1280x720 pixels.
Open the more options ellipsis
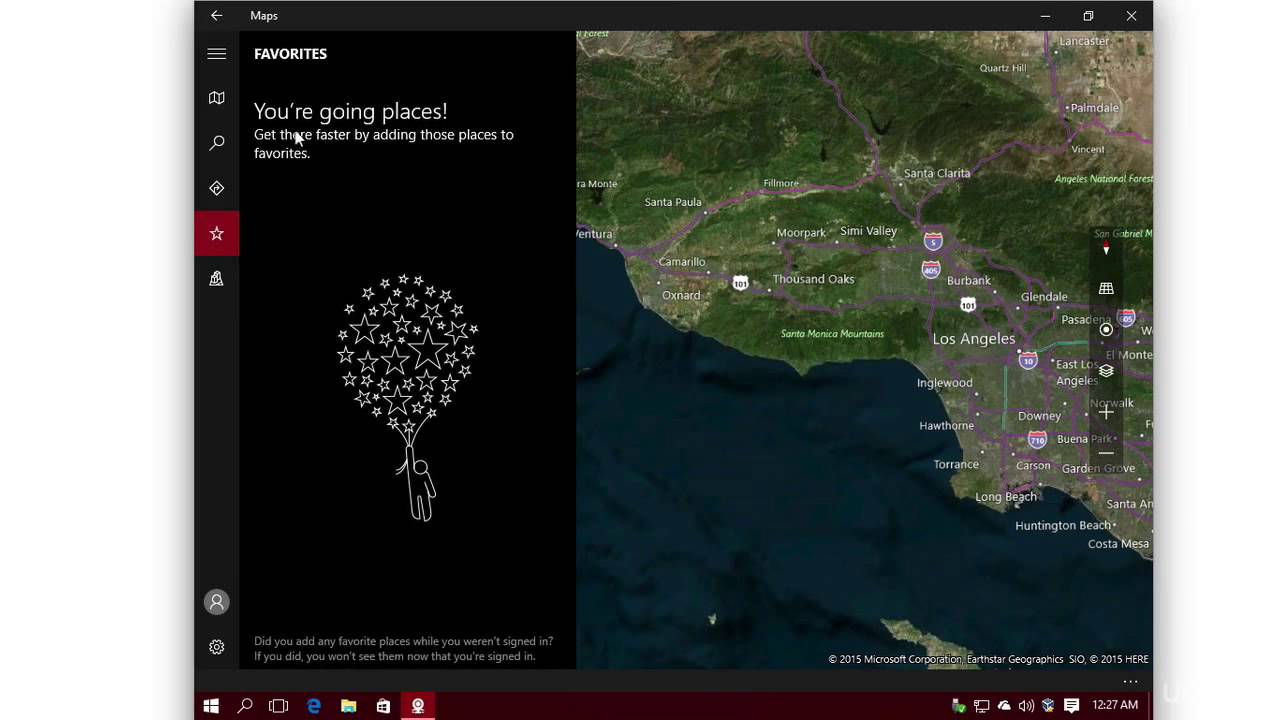click(1130, 682)
